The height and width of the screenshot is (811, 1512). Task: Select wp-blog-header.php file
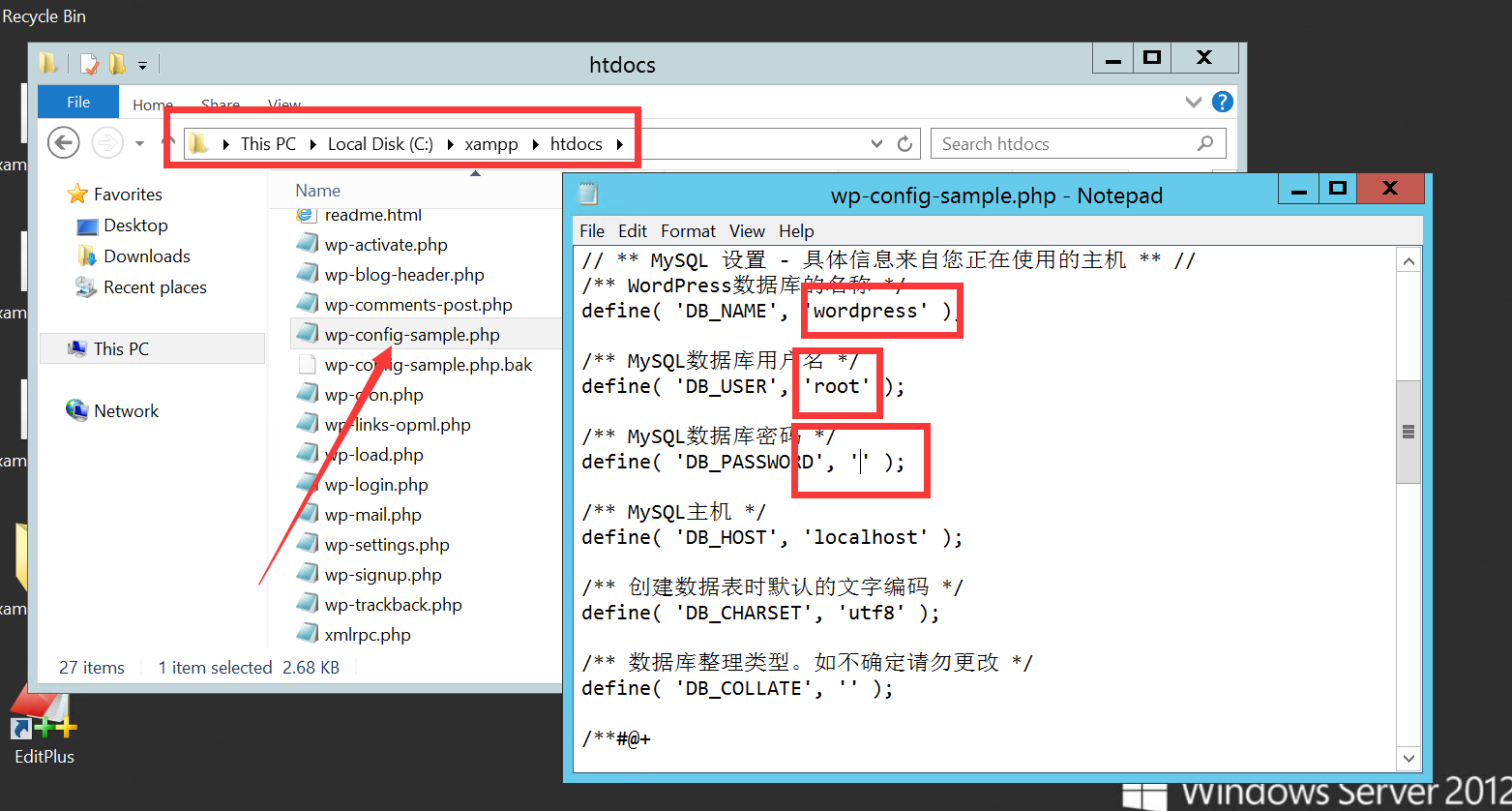tap(404, 275)
